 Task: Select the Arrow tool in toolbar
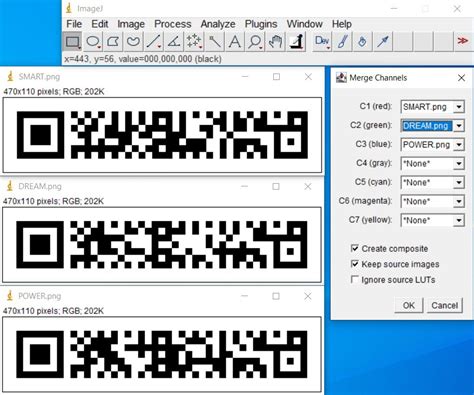click(383, 42)
